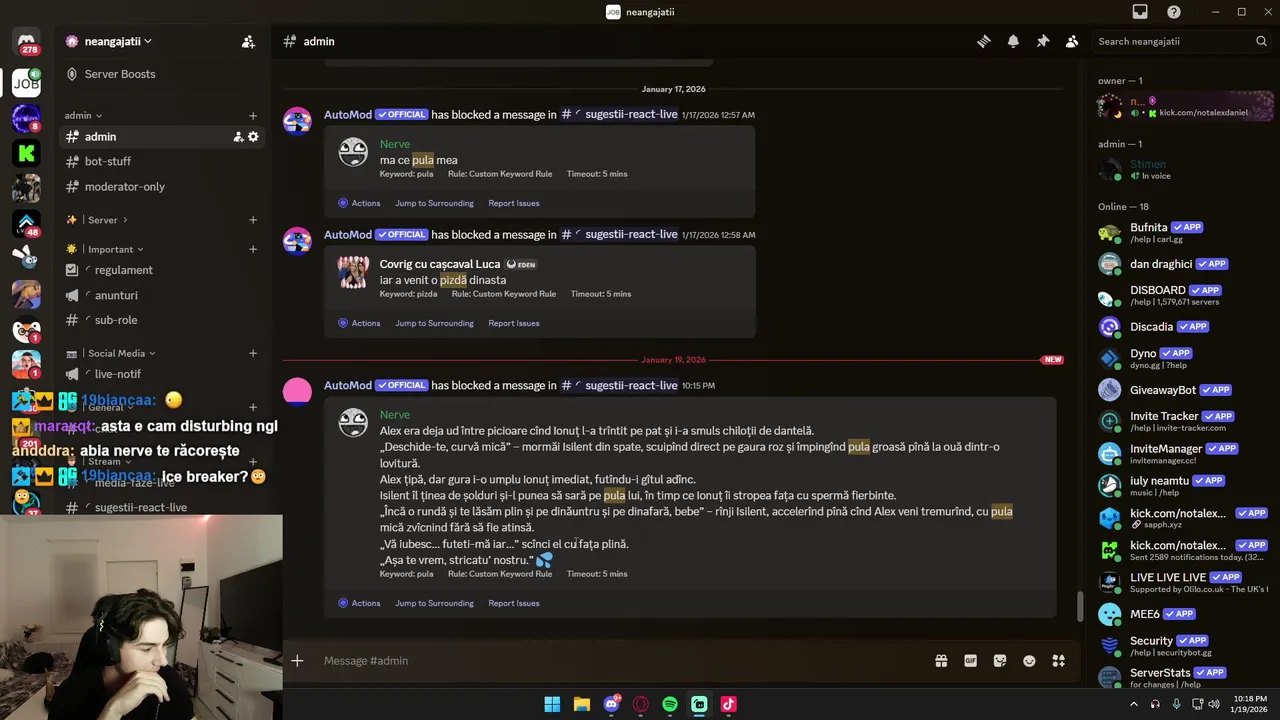The width and height of the screenshot is (1280, 720).
Task: Open the sticker picker in message bar
Action: tap(999, 661)
